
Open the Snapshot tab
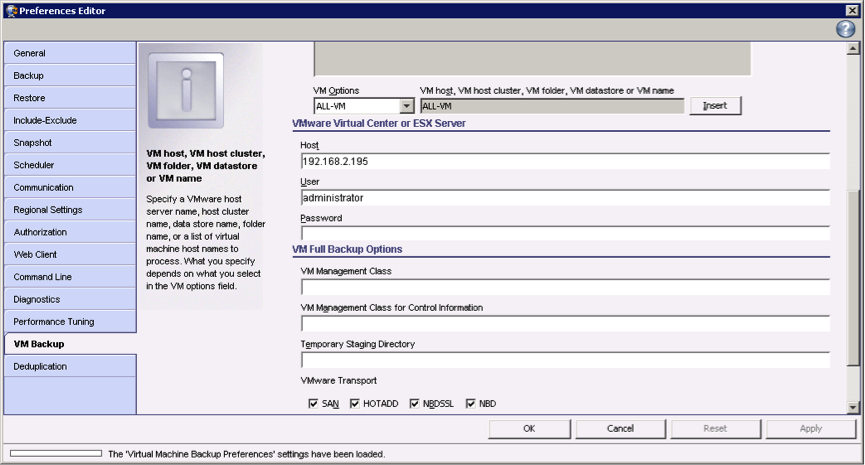70,142
